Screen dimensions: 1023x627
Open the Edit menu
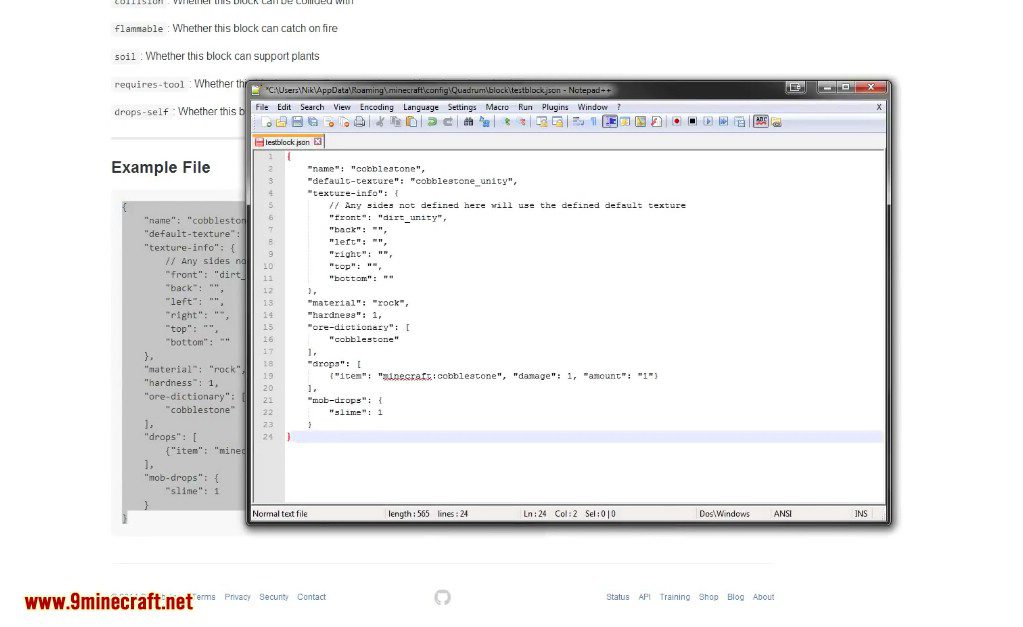(x=284, y=107)
